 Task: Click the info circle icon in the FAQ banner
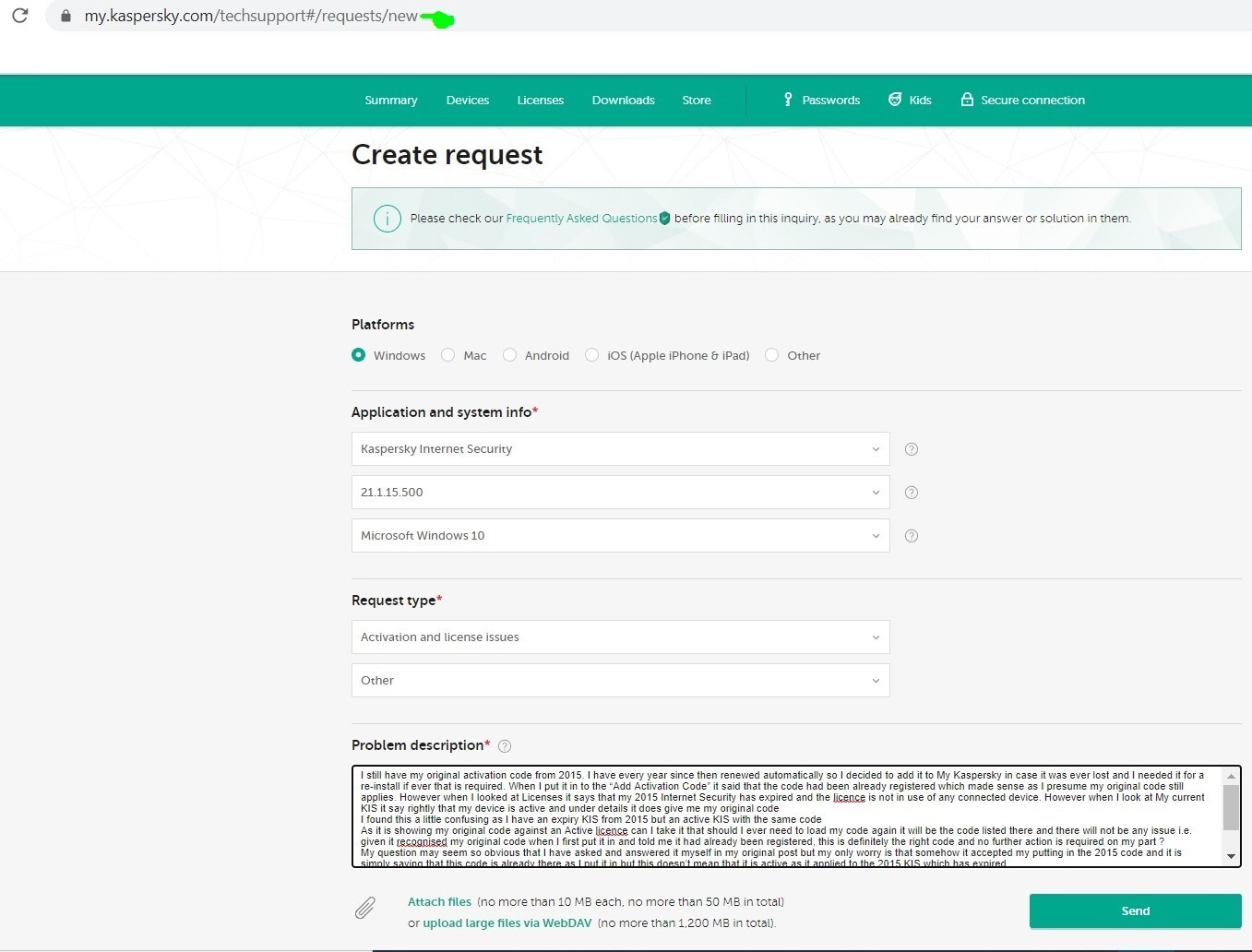pyautogui.click(x=387, y=219)
